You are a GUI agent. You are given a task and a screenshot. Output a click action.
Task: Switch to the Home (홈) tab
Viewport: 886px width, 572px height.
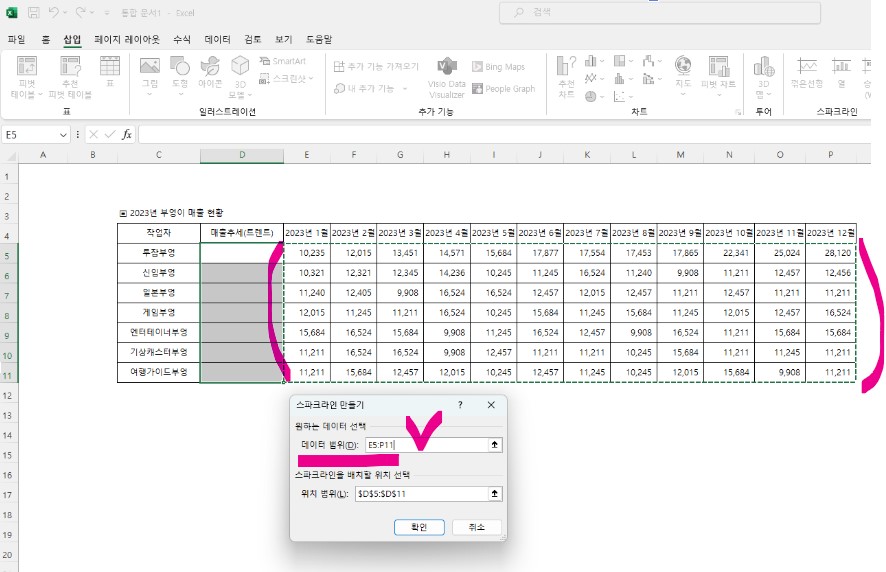[x=45, y=39]
